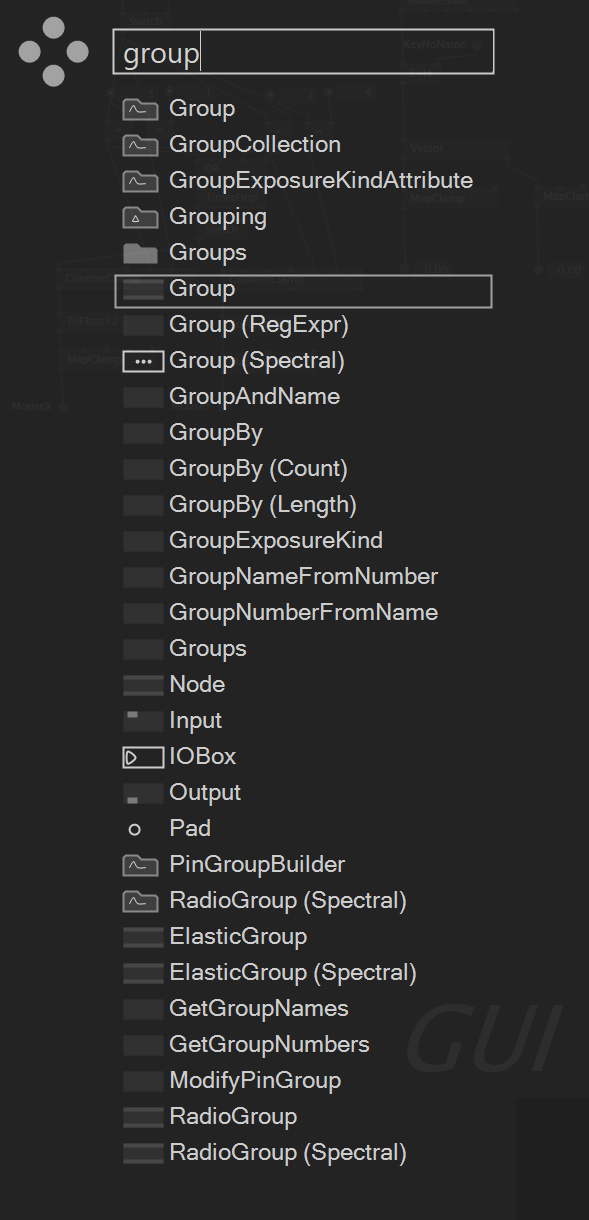Click the IOBox icon
589x1220 pixels.
pyautogui.click(x=143, y=757)
